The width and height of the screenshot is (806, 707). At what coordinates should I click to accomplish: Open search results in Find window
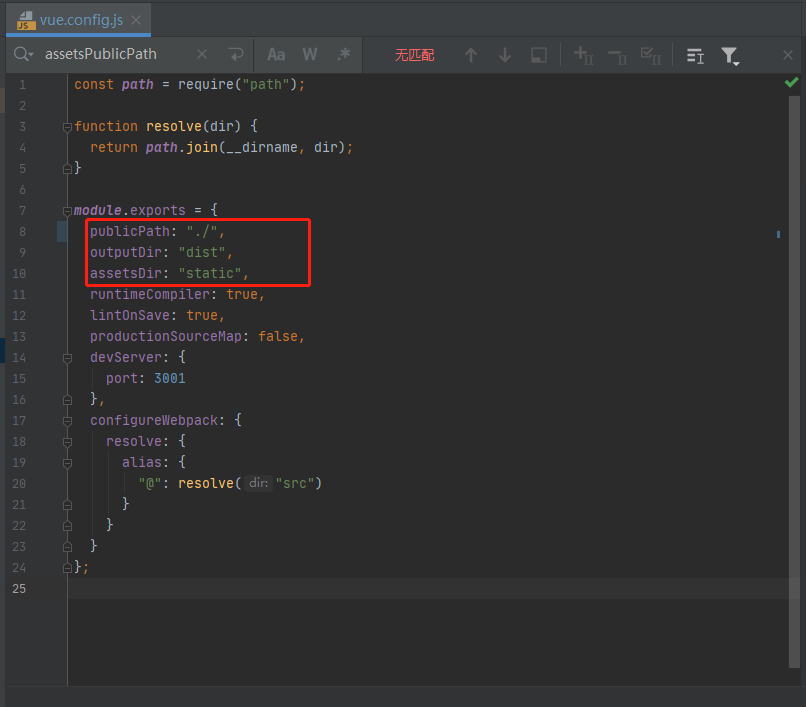539,55
